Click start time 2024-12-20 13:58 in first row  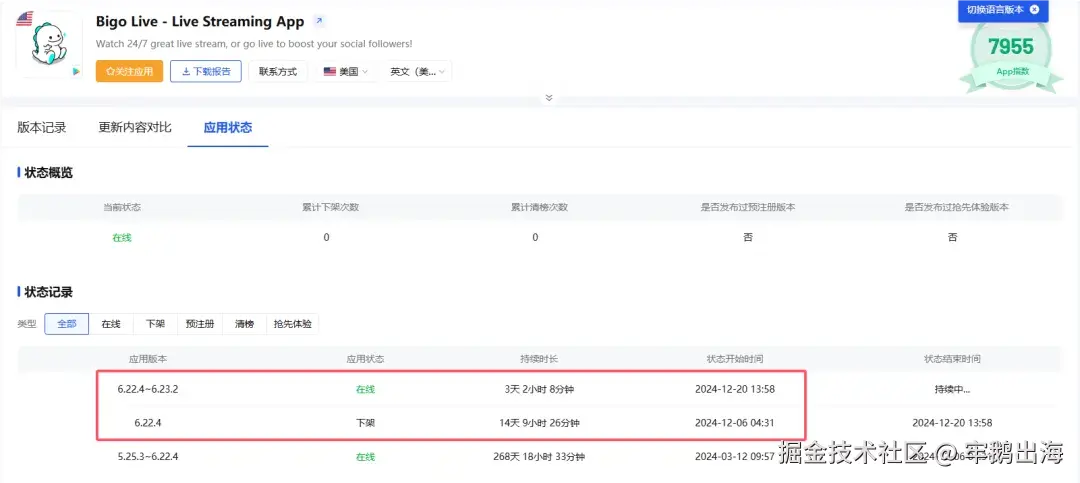pyautogui.click(x=735, y=389)
